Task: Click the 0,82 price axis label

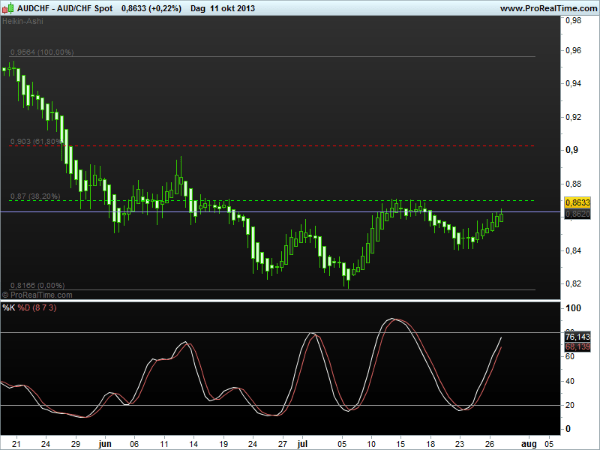Action: (x=573, y=284)
